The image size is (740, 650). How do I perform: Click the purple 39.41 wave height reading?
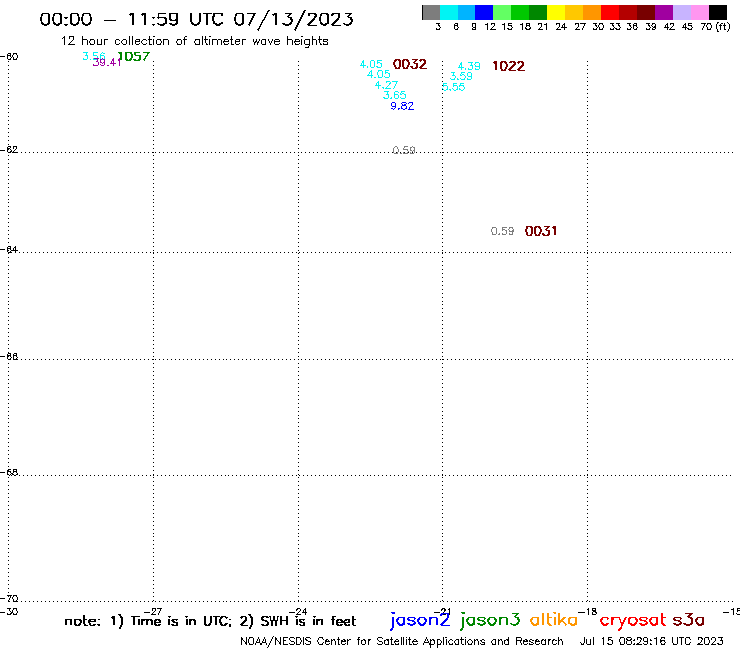point(107,63)
